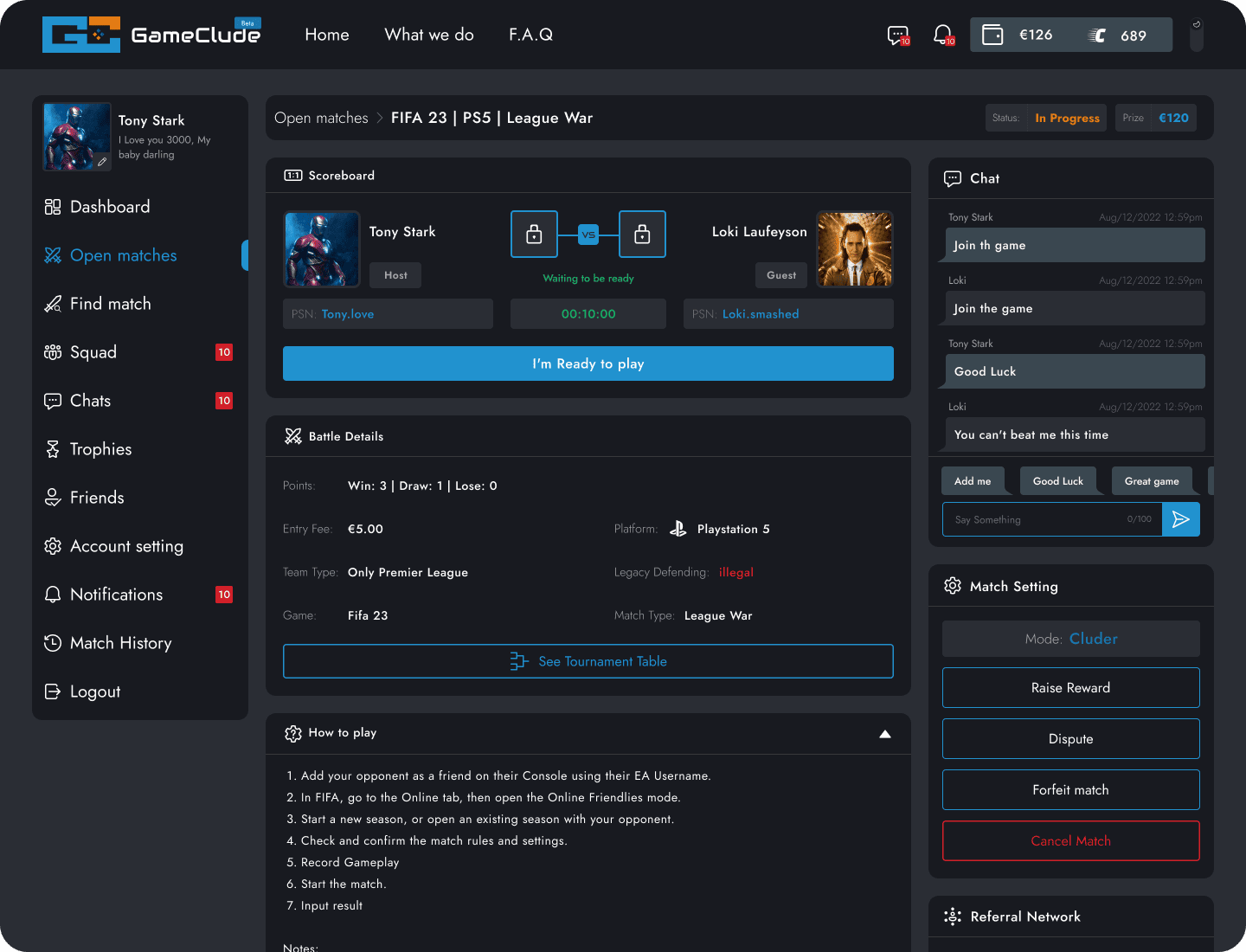
Task: Click the coin icon beside 689
Action: pyautogui.click(x=1096, y=35)
